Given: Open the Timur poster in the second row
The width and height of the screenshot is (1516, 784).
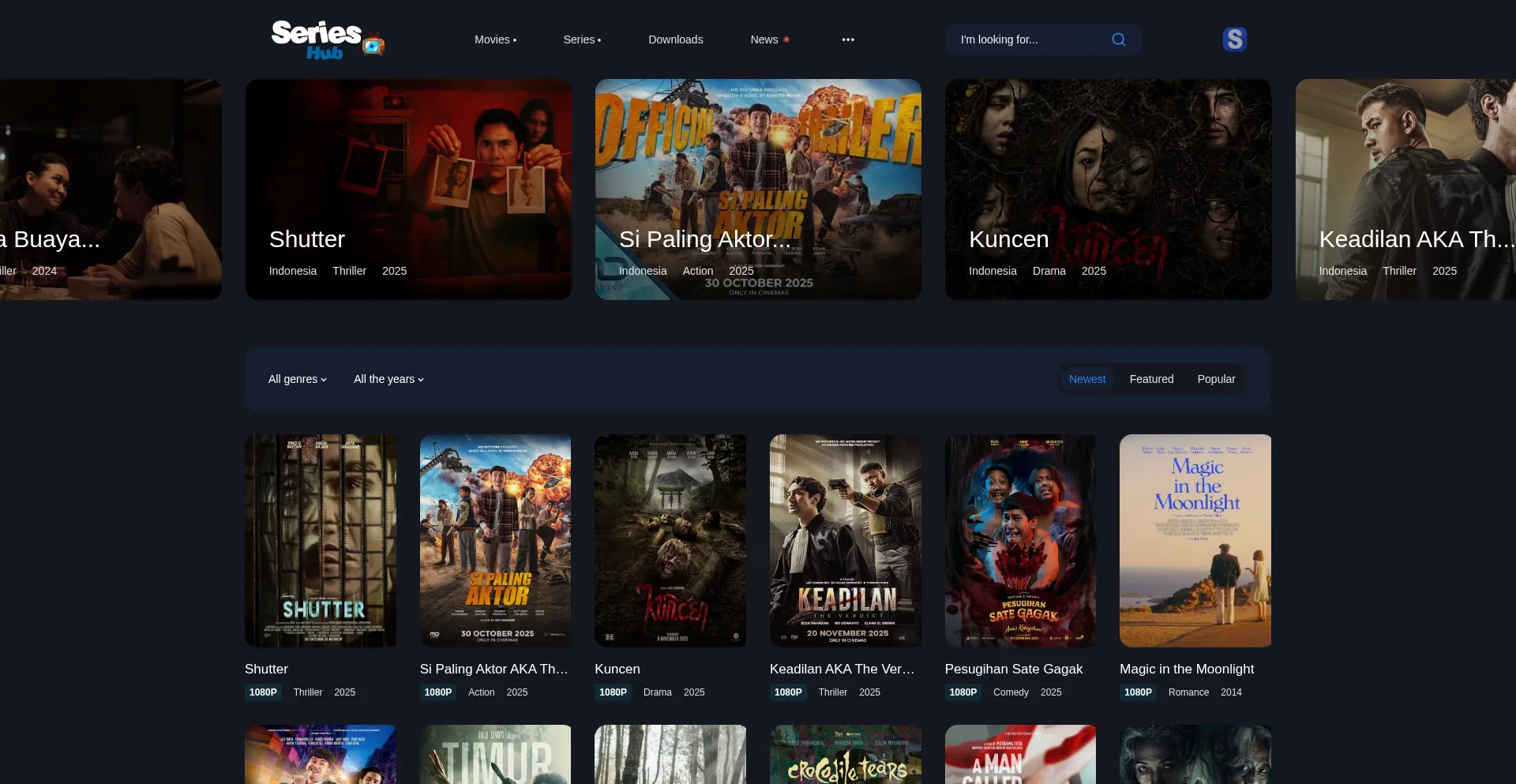Looking at the screenshot, I should pyautogui.click(x=495, y=754).
